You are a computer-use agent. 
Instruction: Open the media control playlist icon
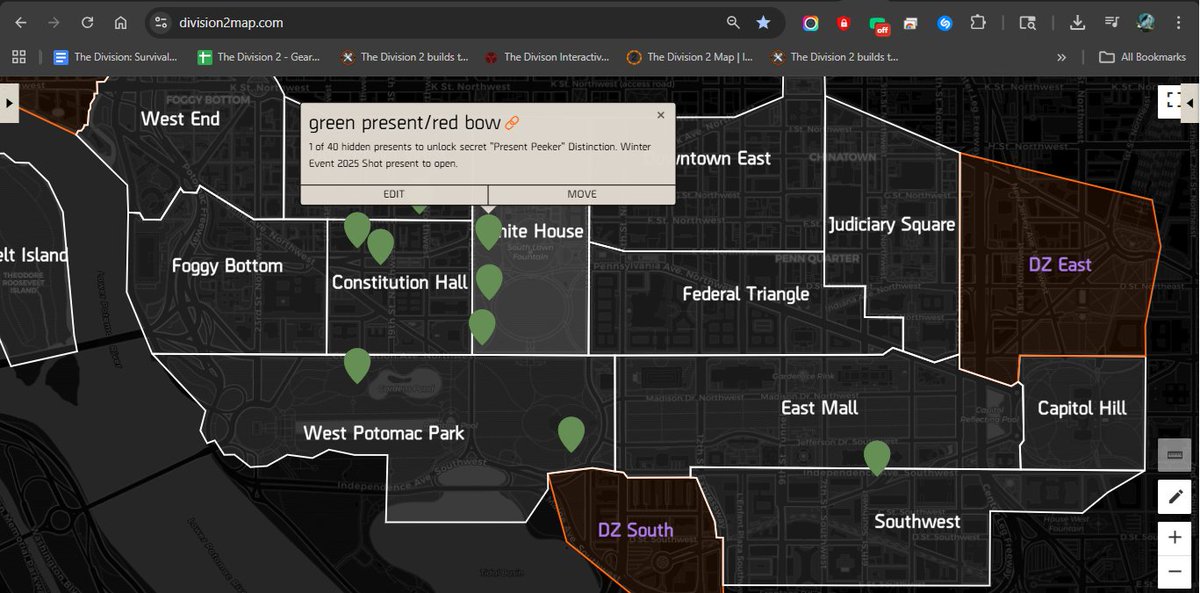tap(1112, 22)
